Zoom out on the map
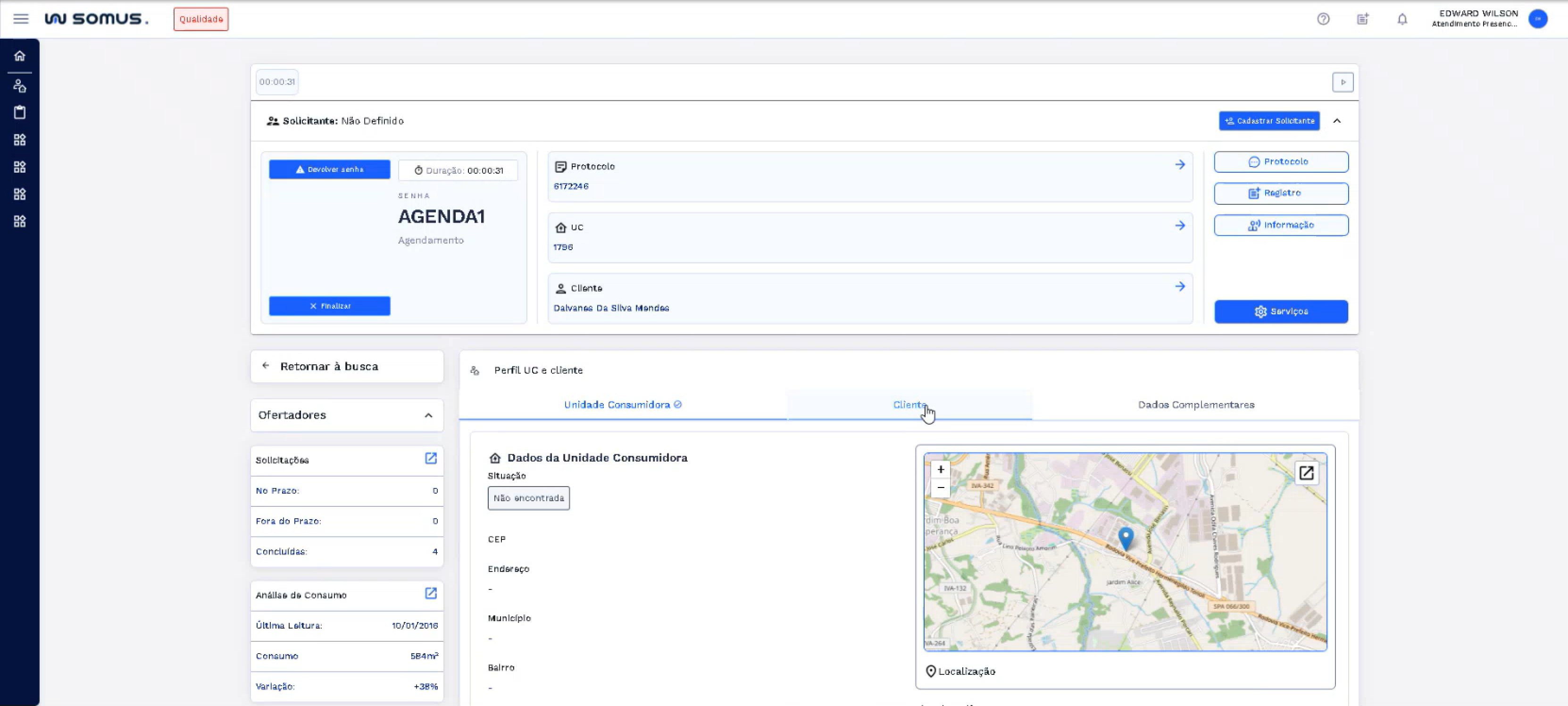The height and width of the screenshot is (706, 1568). pyautogui.click(x=941, y=488)
